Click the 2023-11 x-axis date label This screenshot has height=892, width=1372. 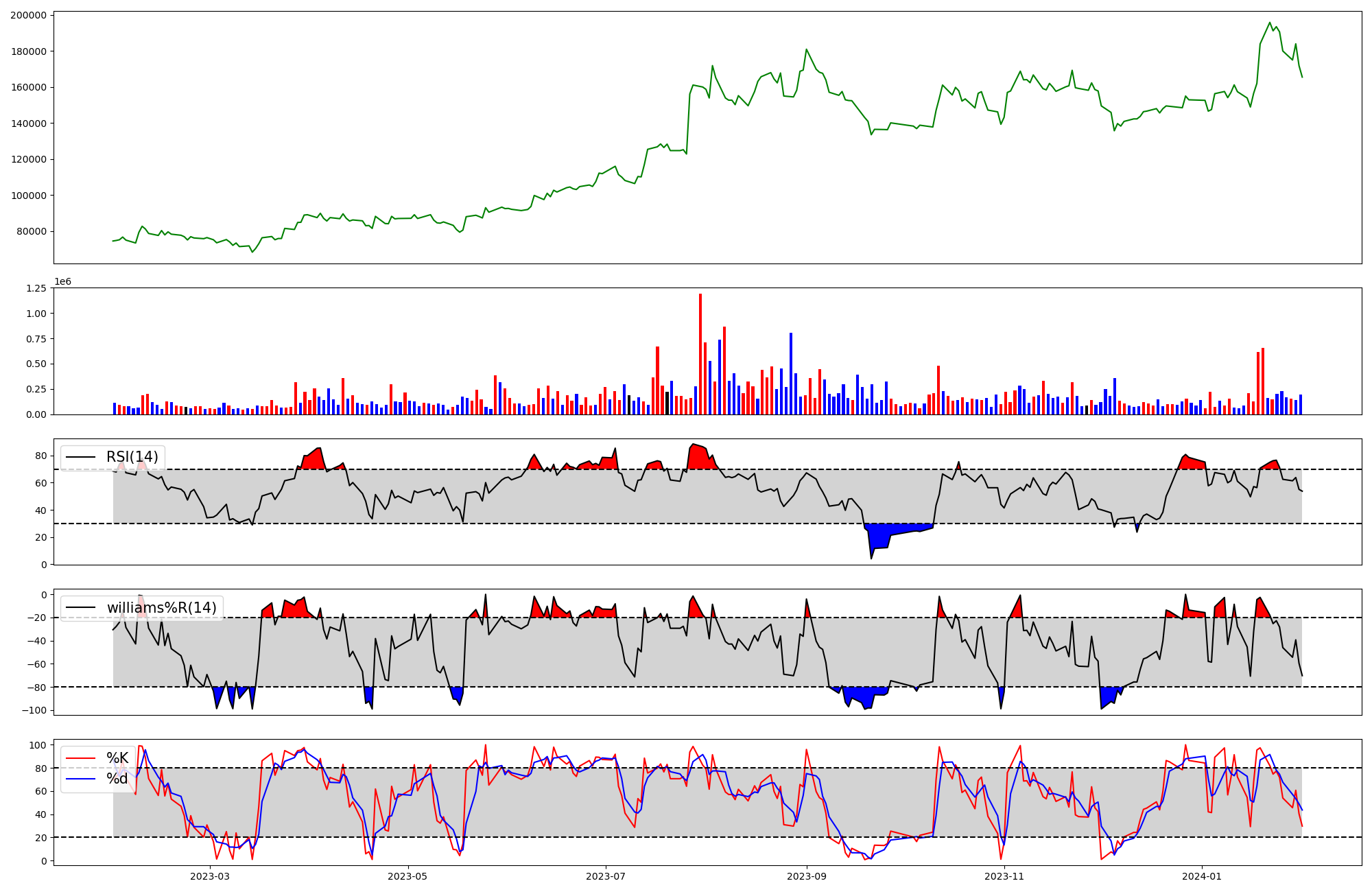pos(1004,876)
